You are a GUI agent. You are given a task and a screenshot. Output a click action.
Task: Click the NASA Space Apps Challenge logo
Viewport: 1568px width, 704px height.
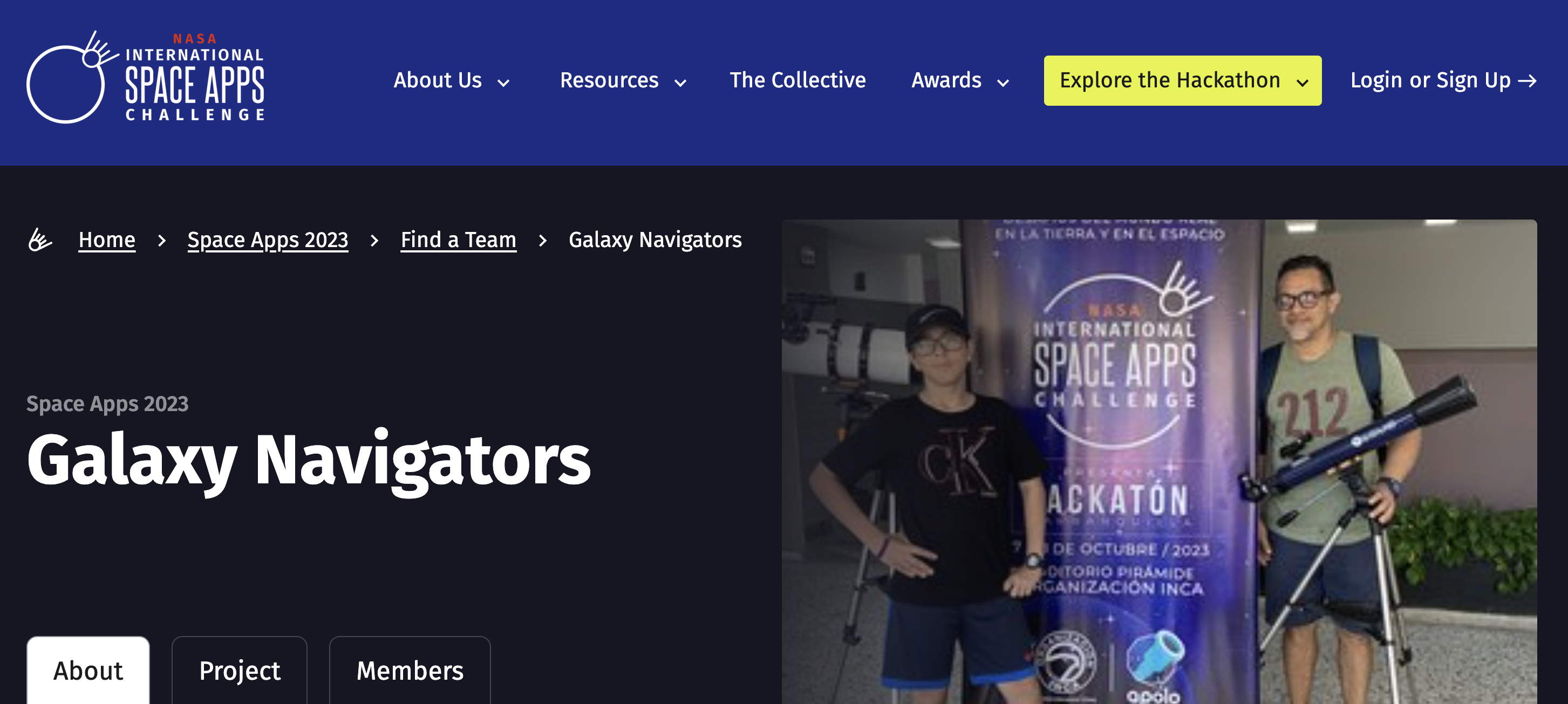(146, 77)
